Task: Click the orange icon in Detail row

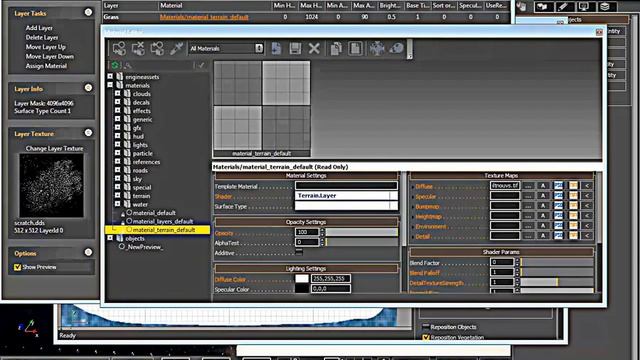Action: (573, 236)
